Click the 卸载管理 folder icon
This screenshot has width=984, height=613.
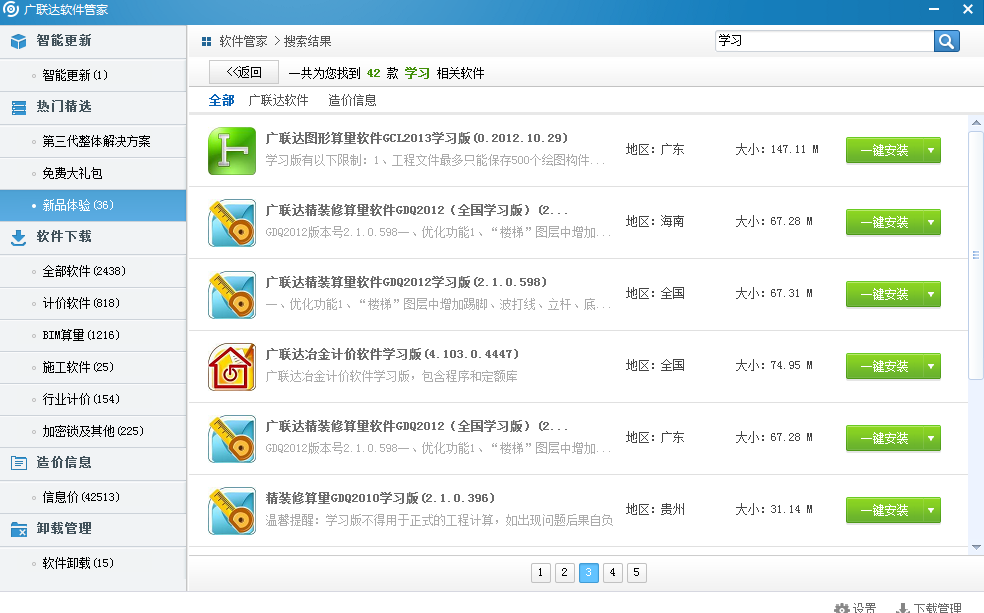point(19,529)
